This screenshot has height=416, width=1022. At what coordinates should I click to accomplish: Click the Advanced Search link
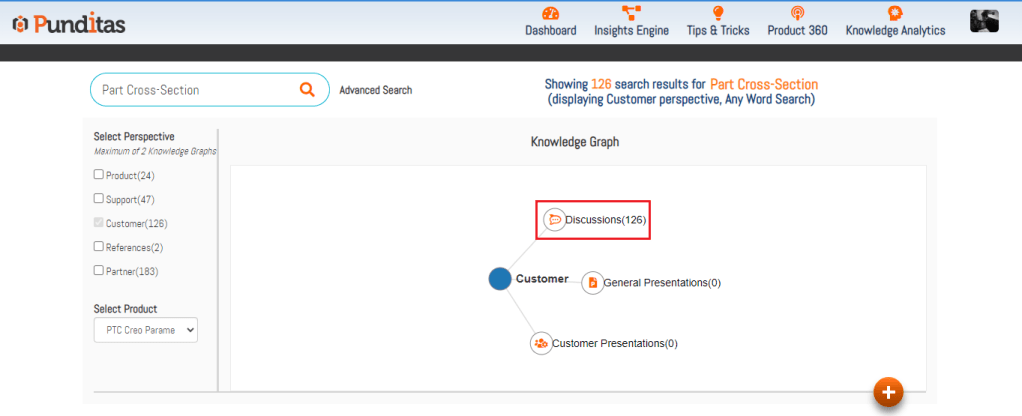coord(375,90)
